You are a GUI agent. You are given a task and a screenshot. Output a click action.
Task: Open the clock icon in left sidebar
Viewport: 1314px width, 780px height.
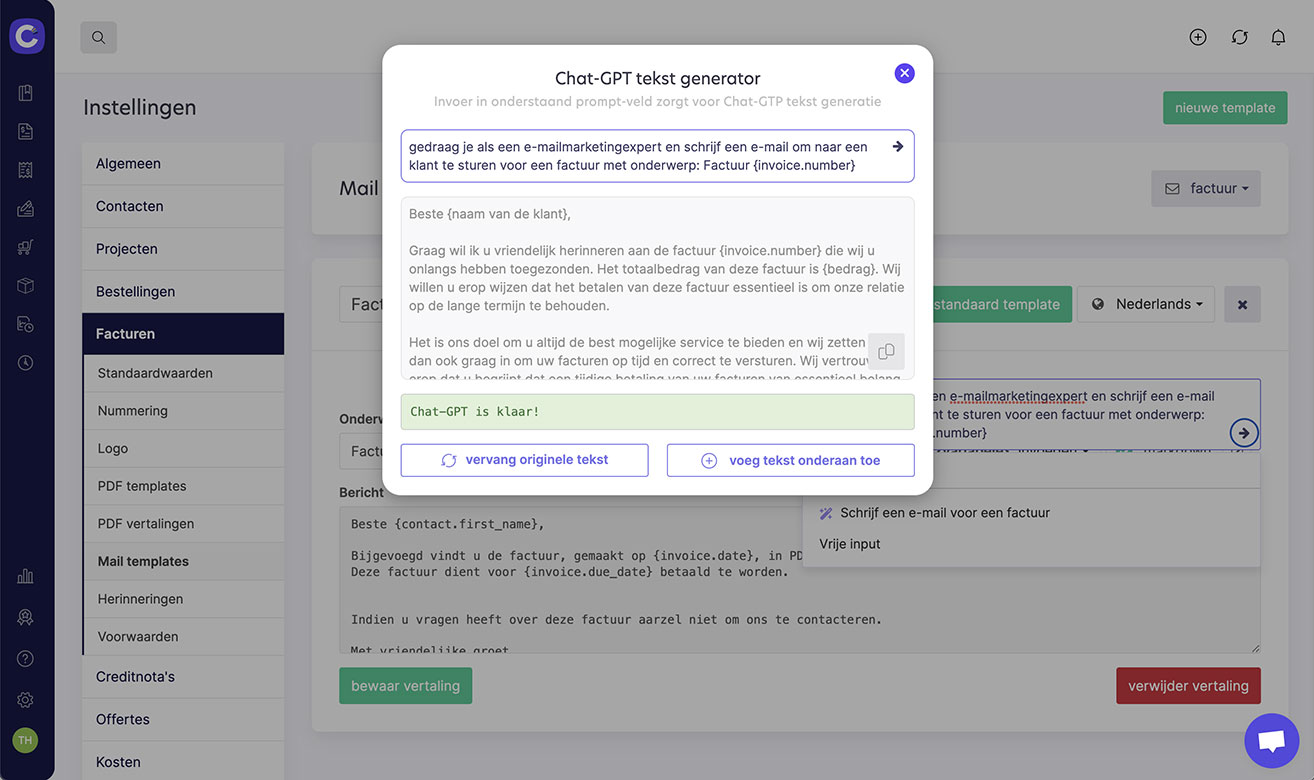pyautogui.click(x=26, y=362)
